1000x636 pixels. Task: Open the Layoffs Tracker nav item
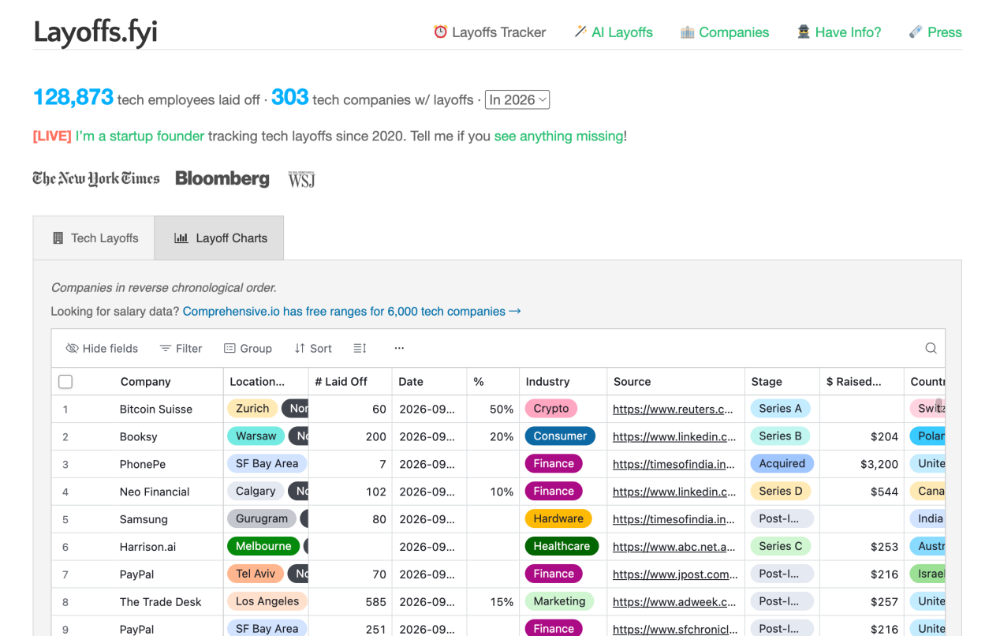[490, 32]
